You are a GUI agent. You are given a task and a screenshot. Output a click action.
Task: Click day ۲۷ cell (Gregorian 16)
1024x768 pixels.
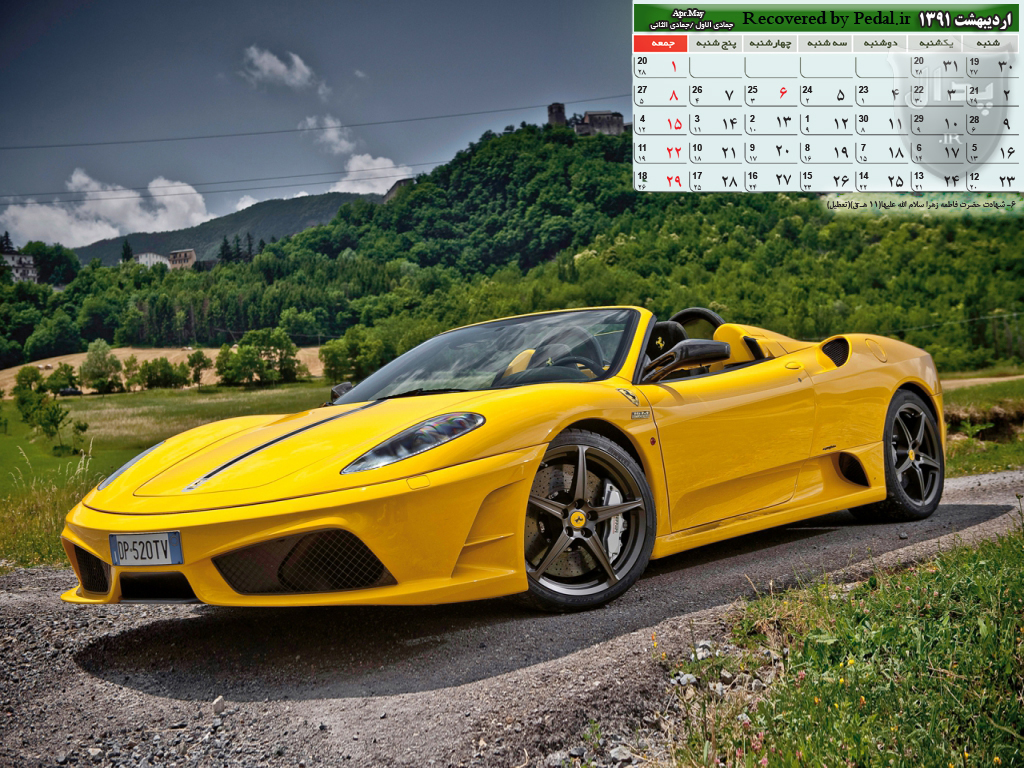771,180
